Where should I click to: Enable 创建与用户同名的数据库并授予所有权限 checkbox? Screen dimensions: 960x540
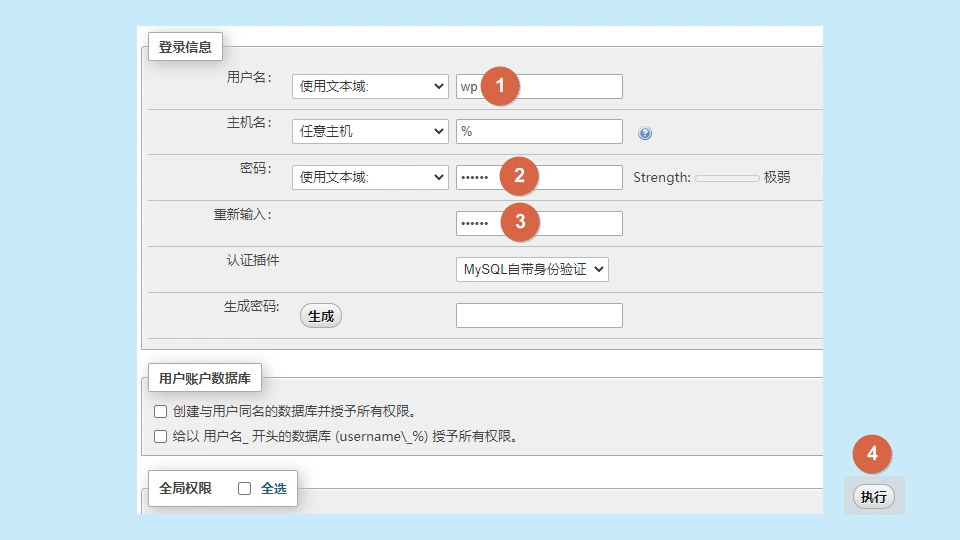coord(160,411)
